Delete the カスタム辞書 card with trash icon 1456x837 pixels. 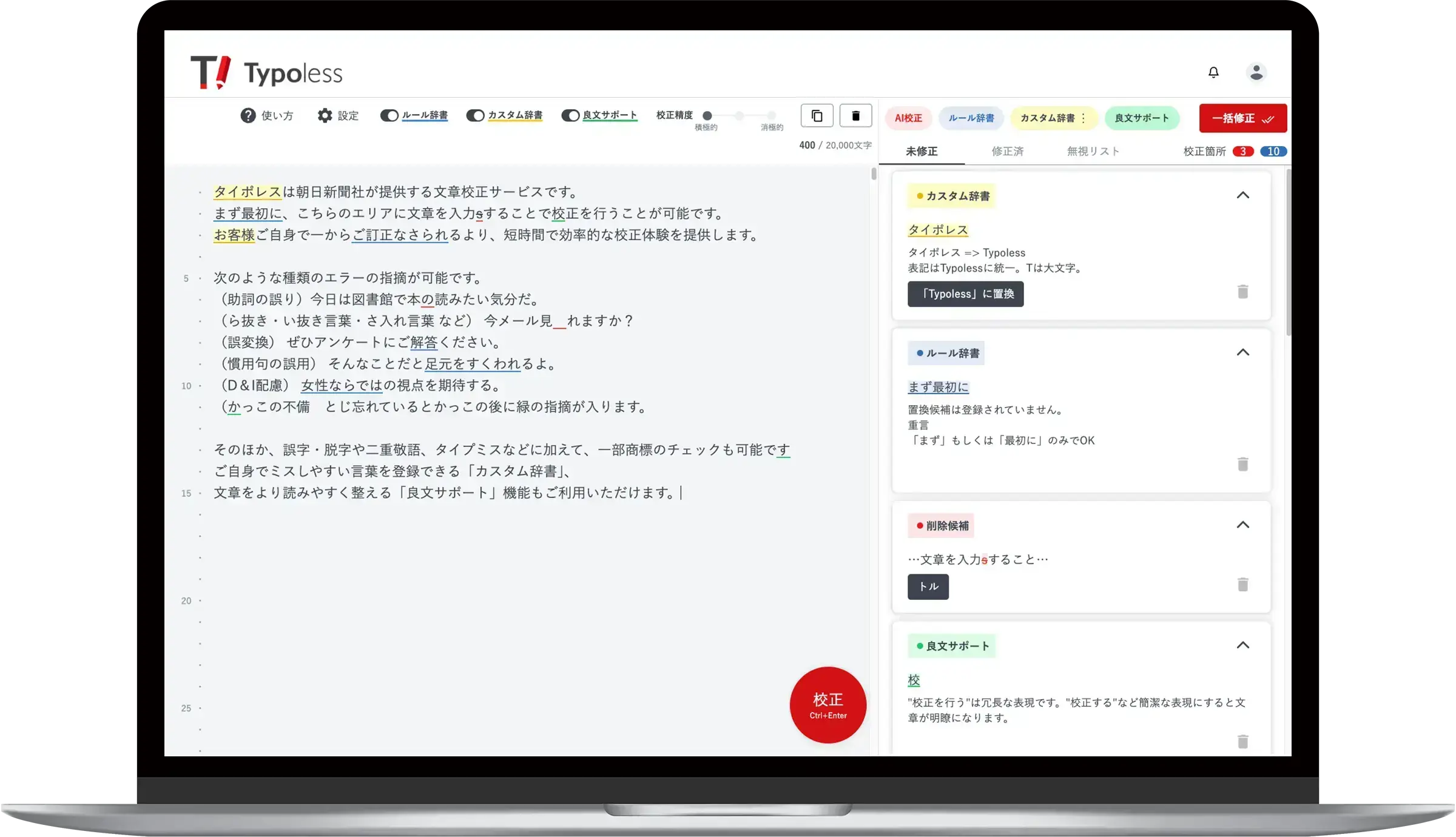(x=1242, y=292)
